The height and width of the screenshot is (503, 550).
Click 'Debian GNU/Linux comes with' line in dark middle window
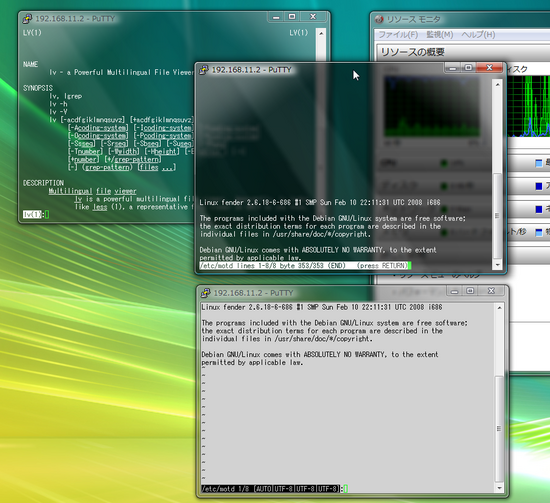click(318, 250)
